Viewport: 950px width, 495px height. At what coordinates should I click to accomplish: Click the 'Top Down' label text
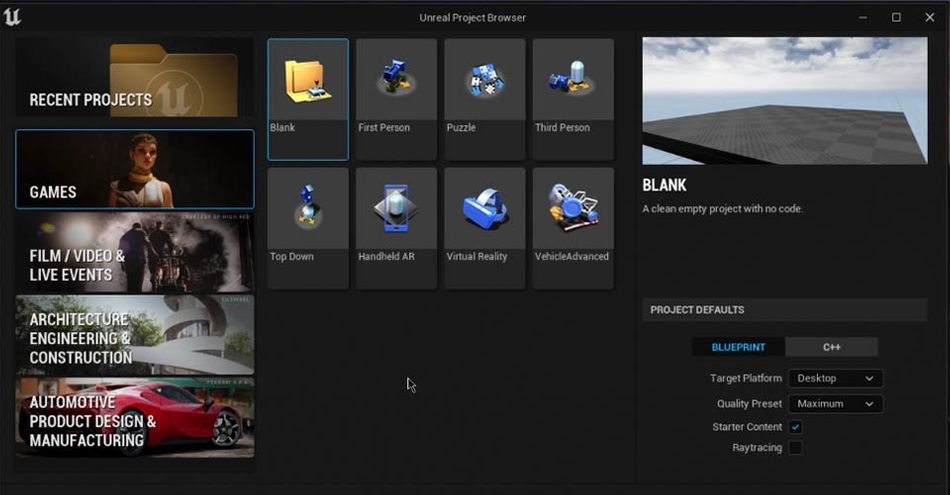292,256
